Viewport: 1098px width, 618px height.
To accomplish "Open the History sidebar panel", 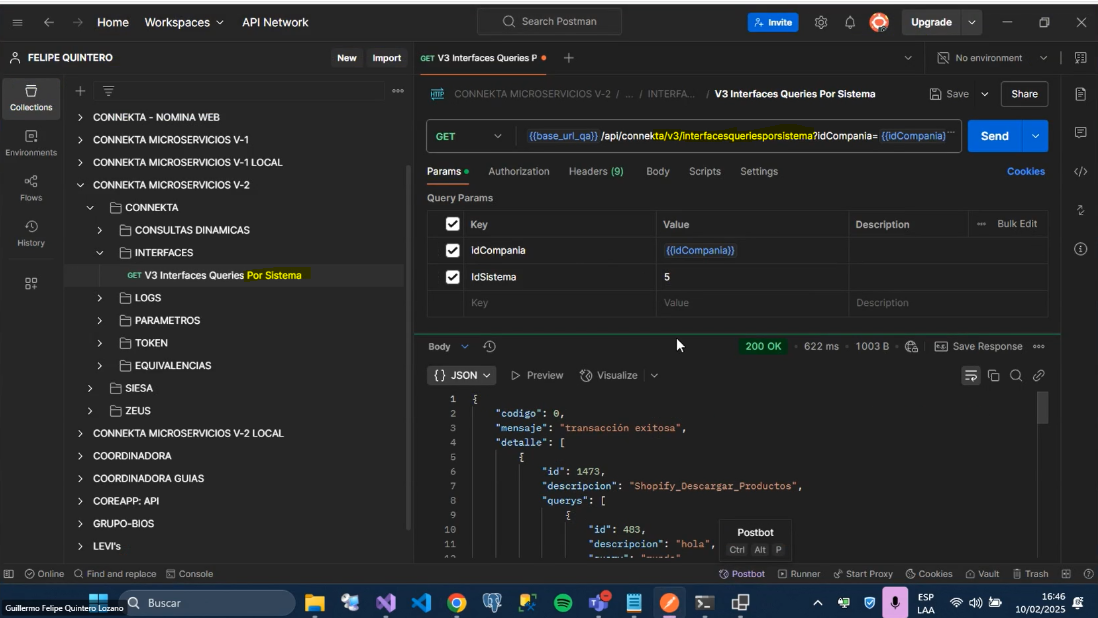I will pyautogui.click(x=31, y=233).
